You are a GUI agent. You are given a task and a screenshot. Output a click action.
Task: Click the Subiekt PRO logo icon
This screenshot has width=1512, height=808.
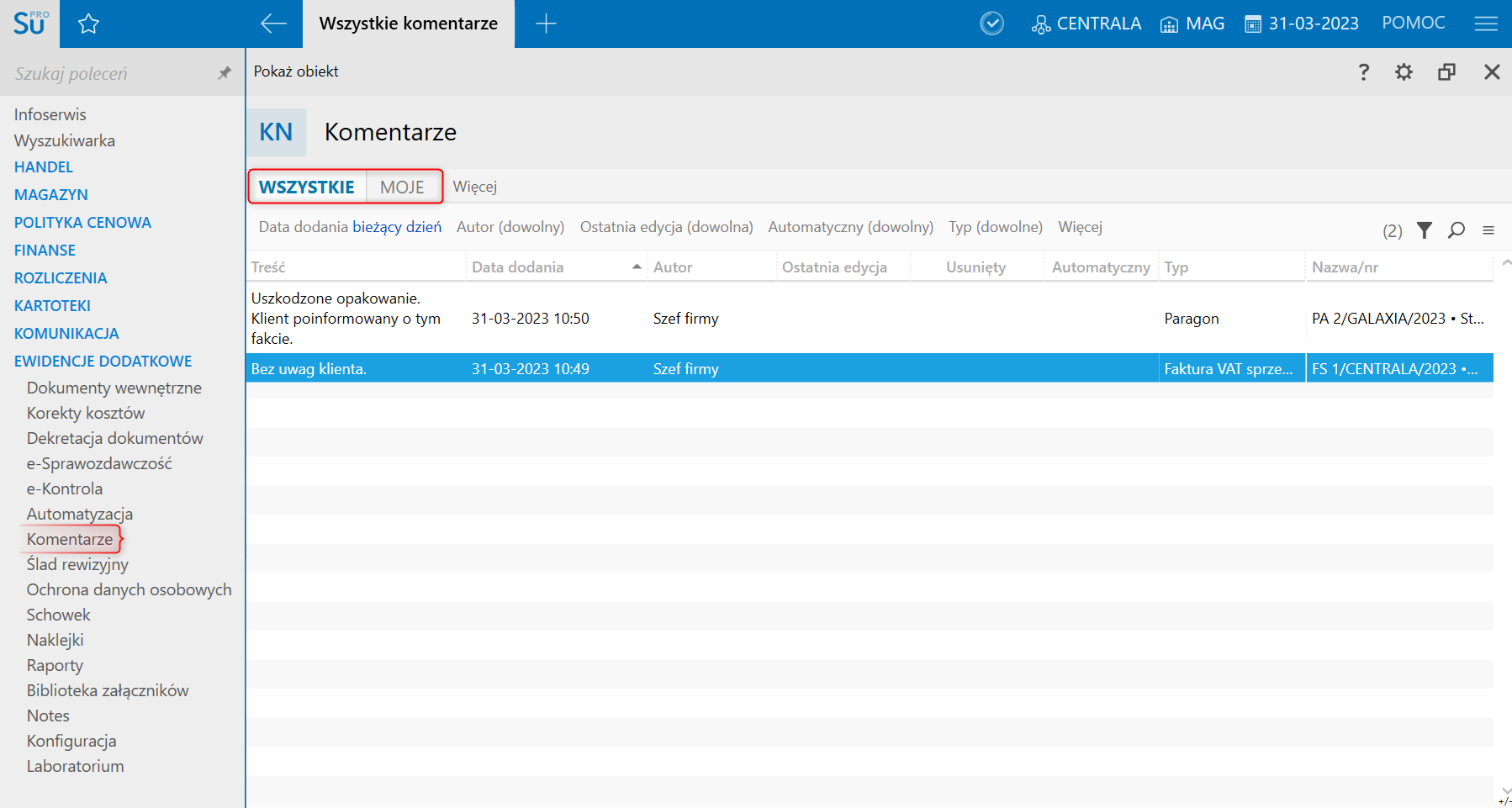[30, 23]
